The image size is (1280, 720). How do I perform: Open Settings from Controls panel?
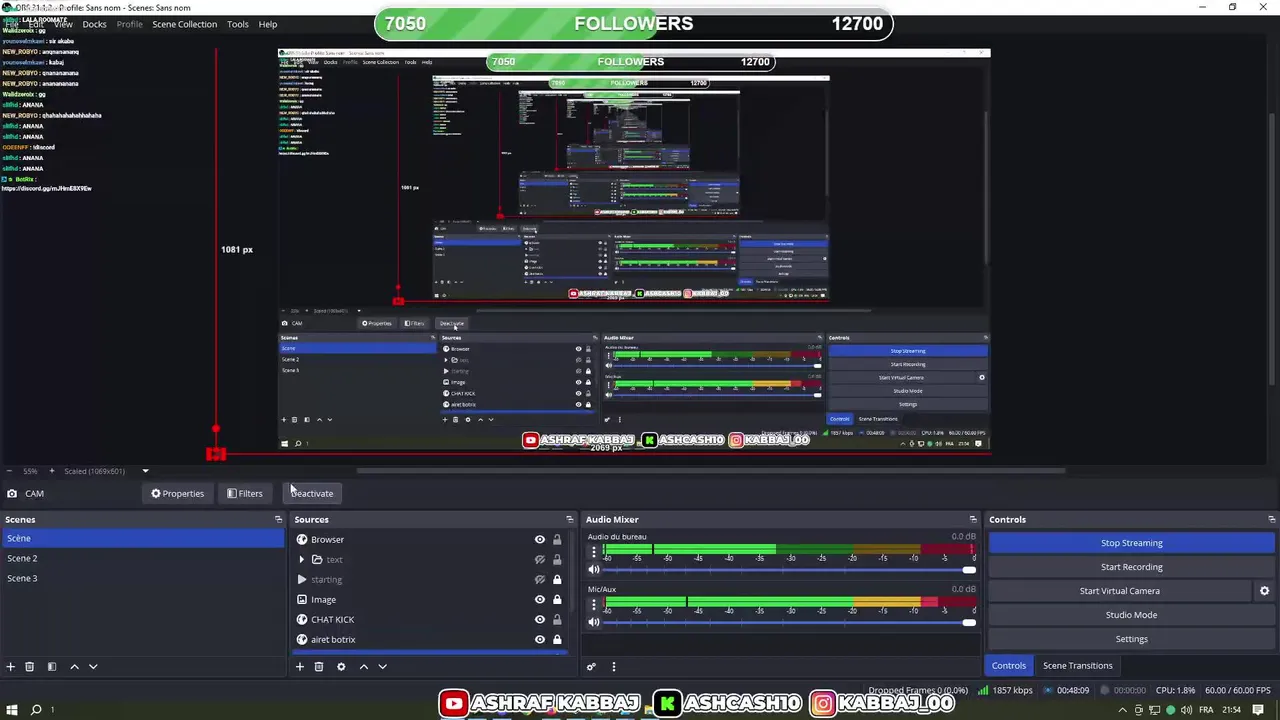pyautogui.click(x=1131, y=639)
